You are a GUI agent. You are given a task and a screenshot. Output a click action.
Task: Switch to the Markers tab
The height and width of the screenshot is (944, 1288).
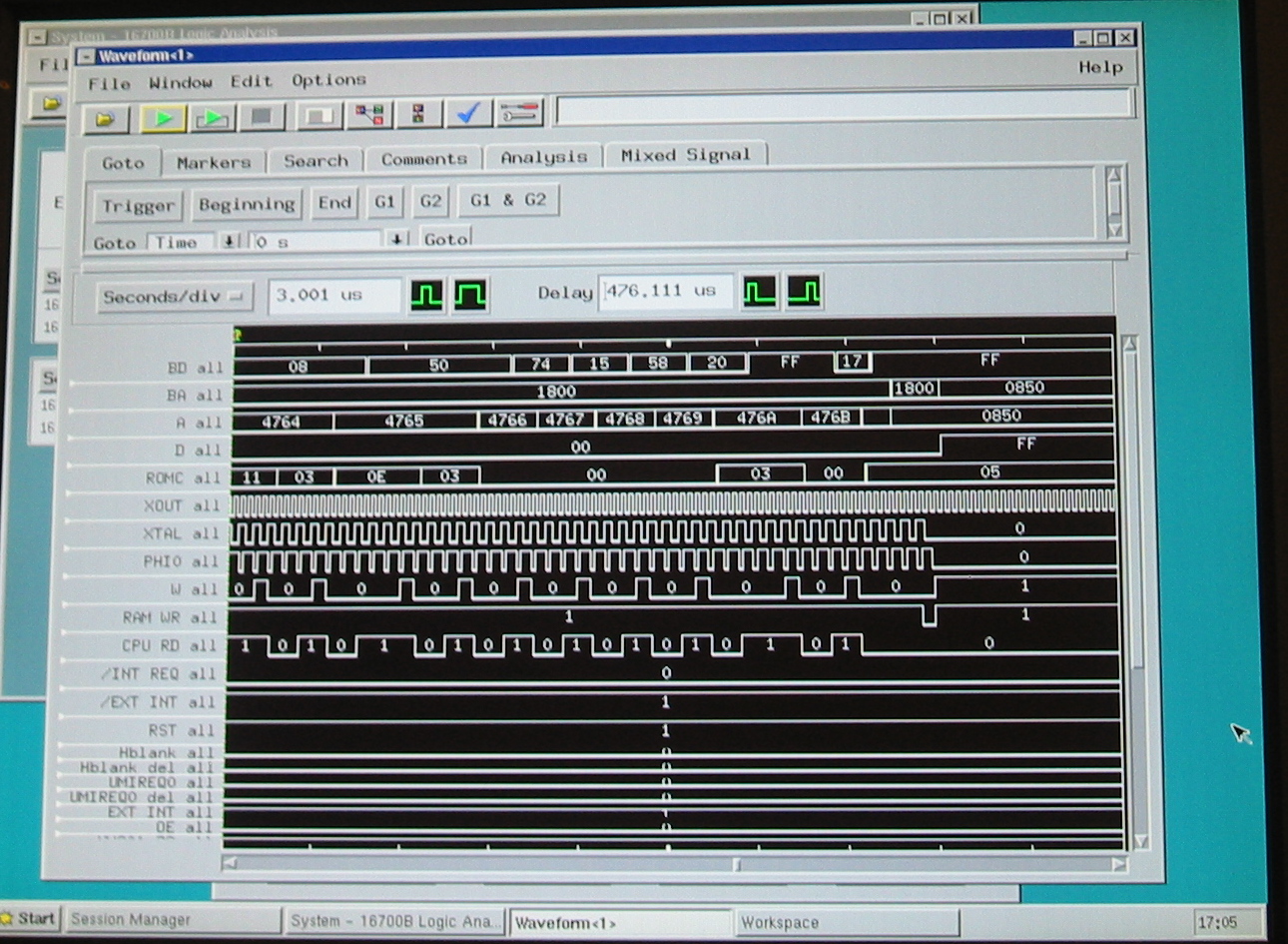point(214,162)
